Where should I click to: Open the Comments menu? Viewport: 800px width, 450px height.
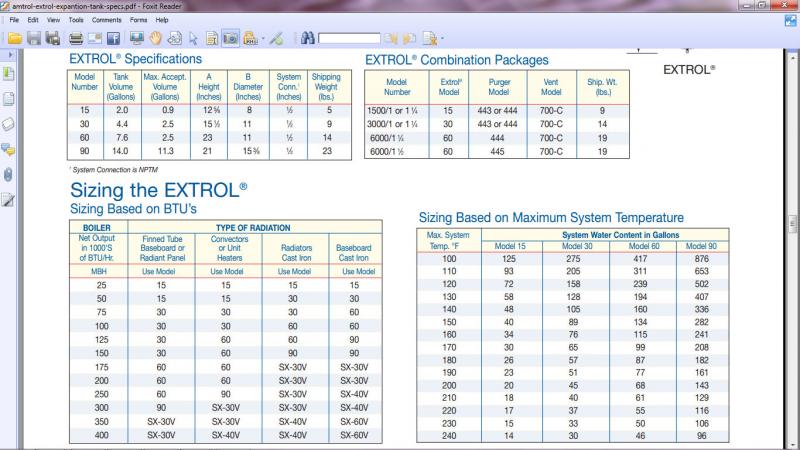(107, 20)
